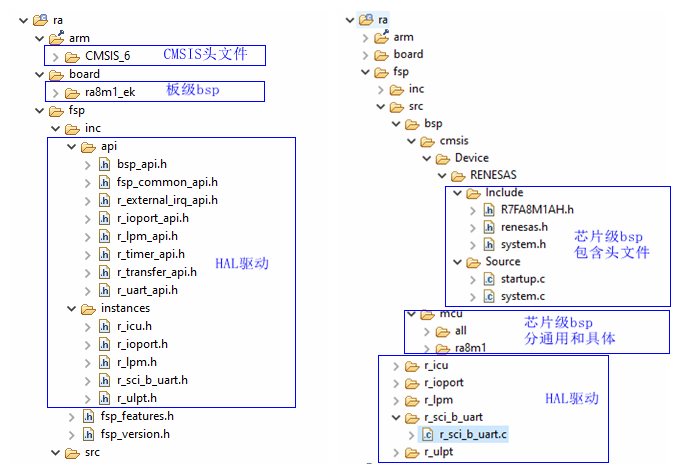Click the r_sci_b_uart.h header file icon
The image size is (676, 474).
[104, 381]
